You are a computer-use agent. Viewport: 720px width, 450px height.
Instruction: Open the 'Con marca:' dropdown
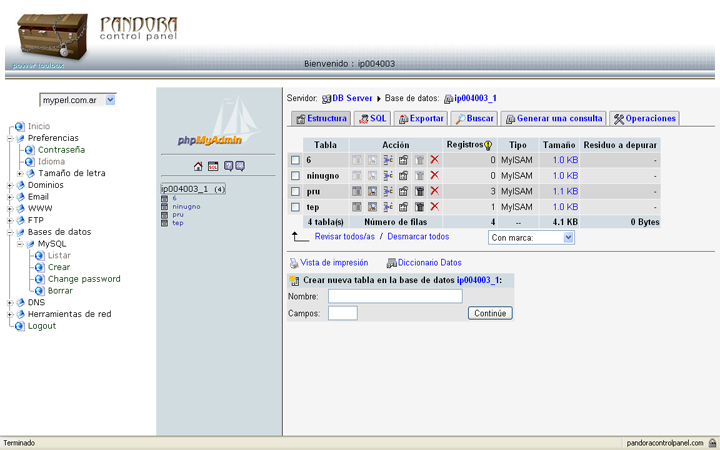click(x=531, y=238)
